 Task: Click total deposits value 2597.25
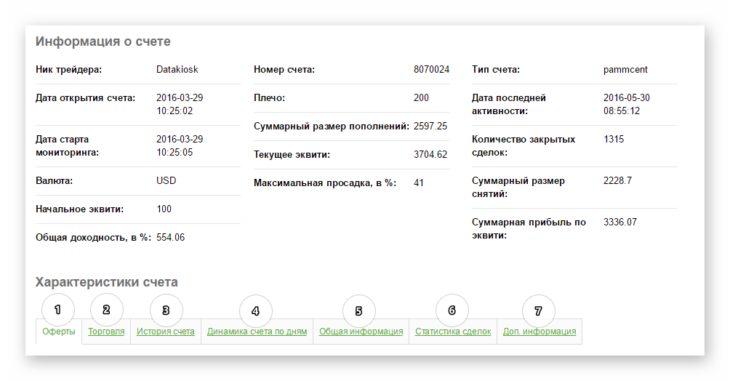(430, 126)
